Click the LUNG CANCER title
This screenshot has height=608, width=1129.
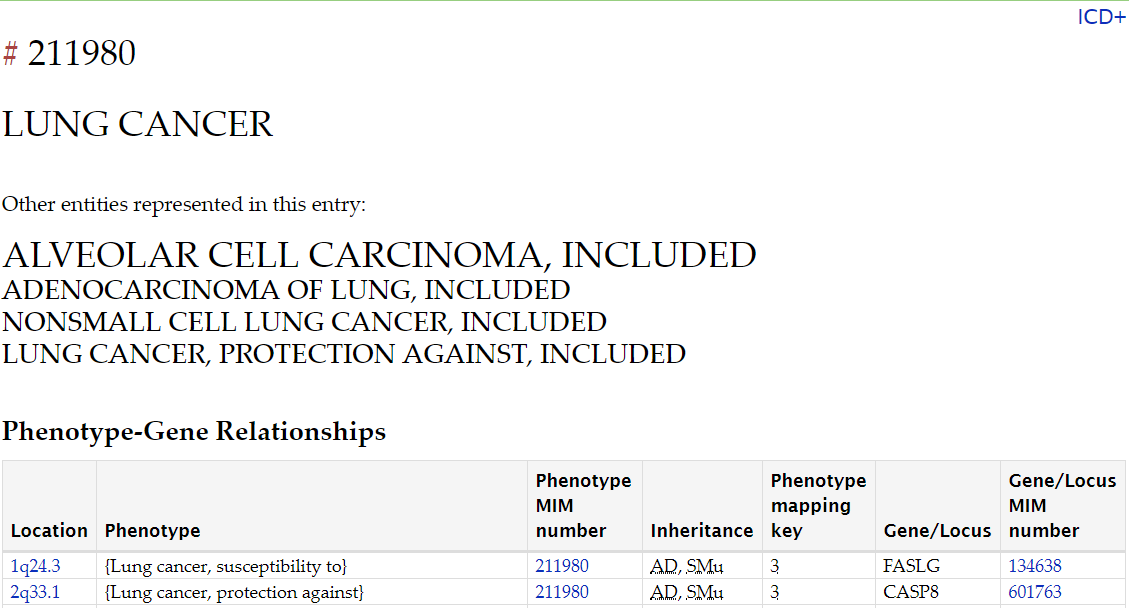138,124
